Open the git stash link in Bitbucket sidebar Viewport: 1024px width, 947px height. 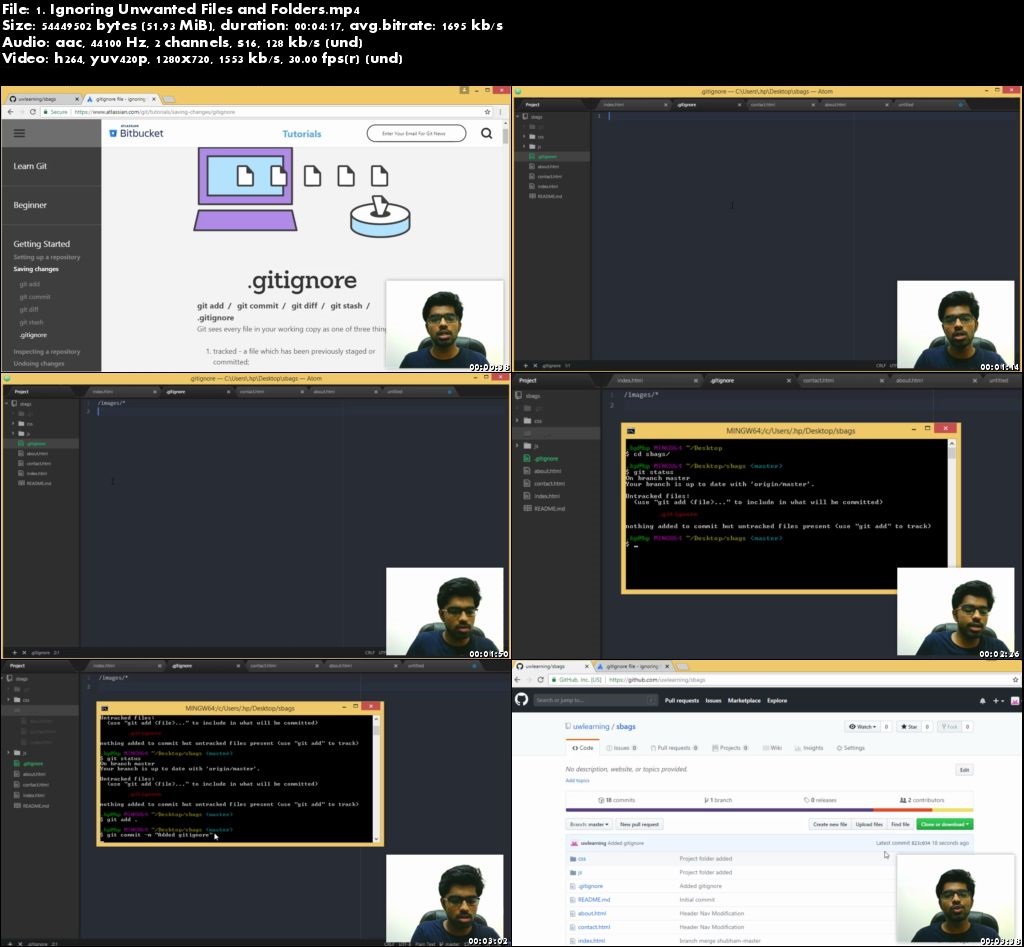point(30,322)
